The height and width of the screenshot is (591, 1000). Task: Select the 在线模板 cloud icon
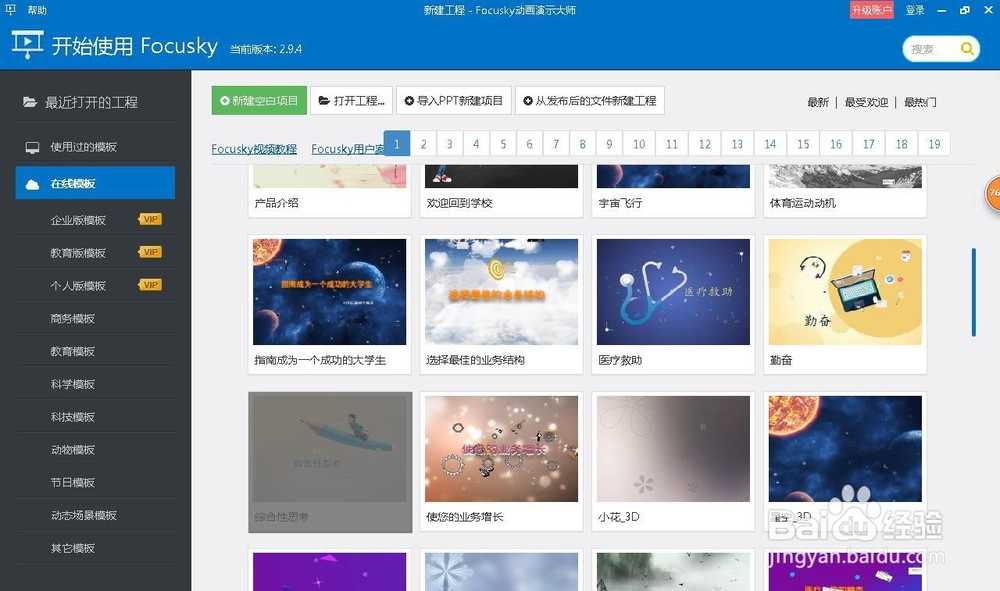tap(30, 182)
